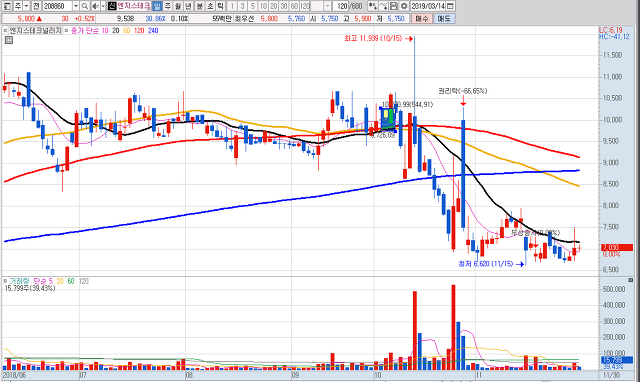Click the volume tag 15,799 on axis
Viewport: 640px width, 382px height.
coord(617,360)
